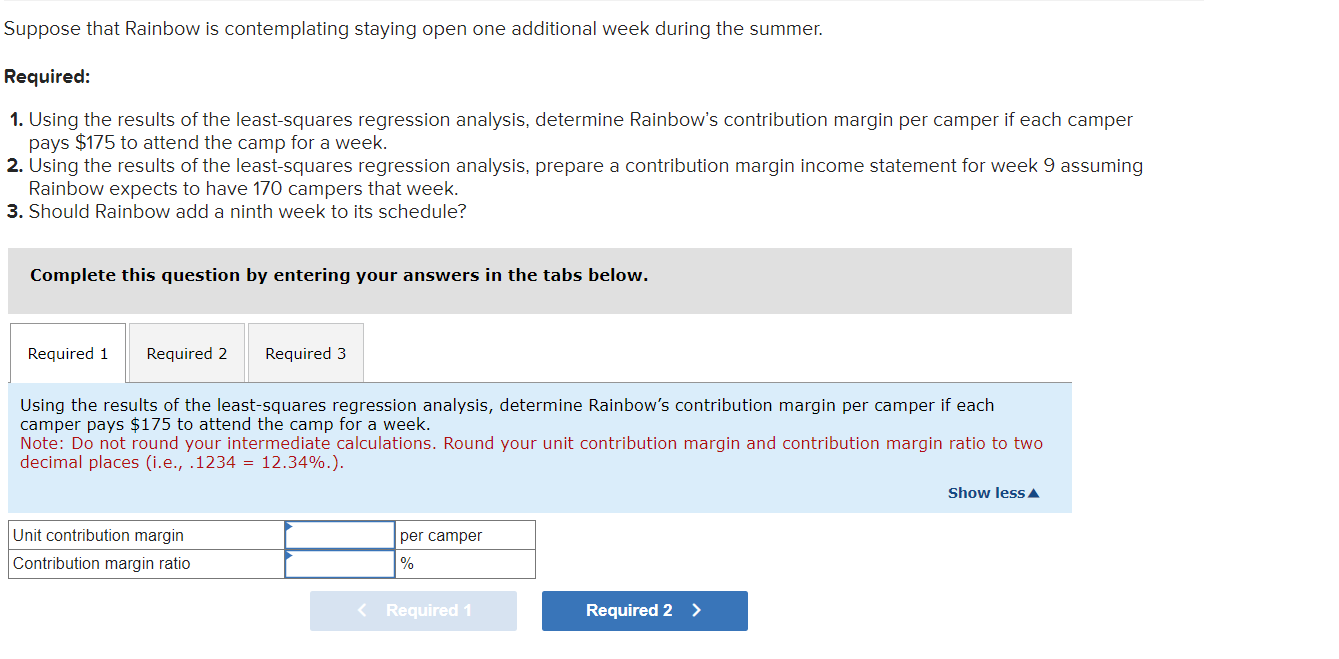Click the per camper label cell
Screen dimensions: 1339x659
pyautogui.click(x=465, y=535)
